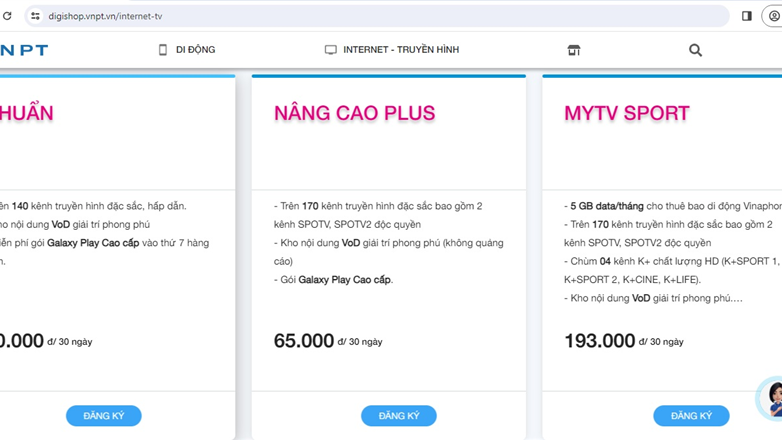
Task: Go to VNPT logo homepage
Action: 24,50
